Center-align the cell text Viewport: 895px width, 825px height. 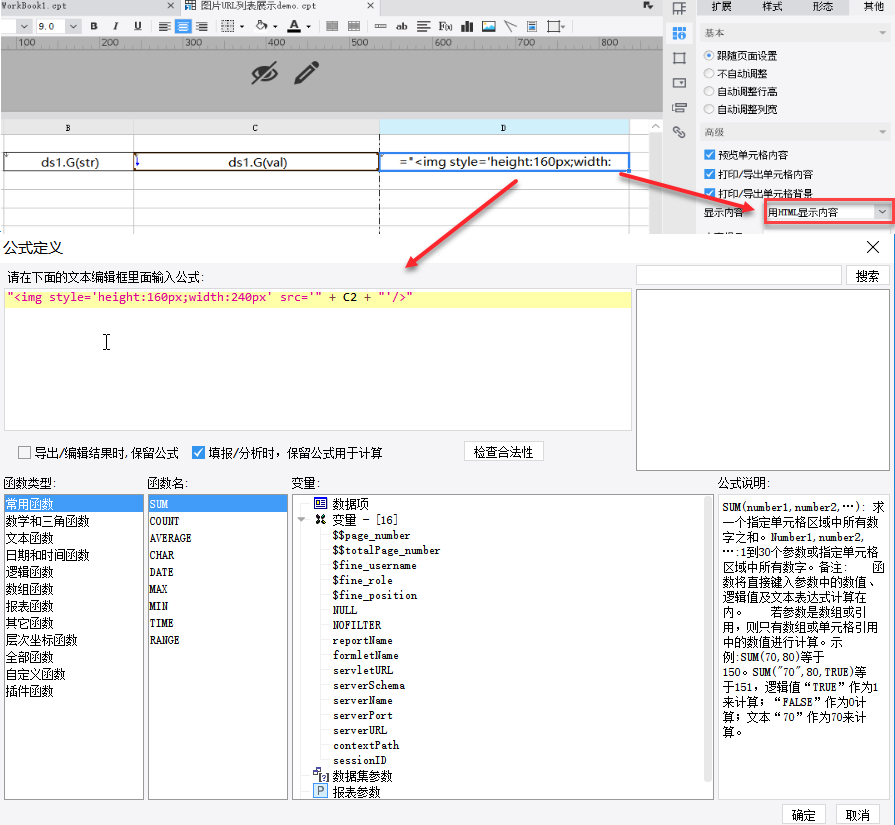pos(183,26)
